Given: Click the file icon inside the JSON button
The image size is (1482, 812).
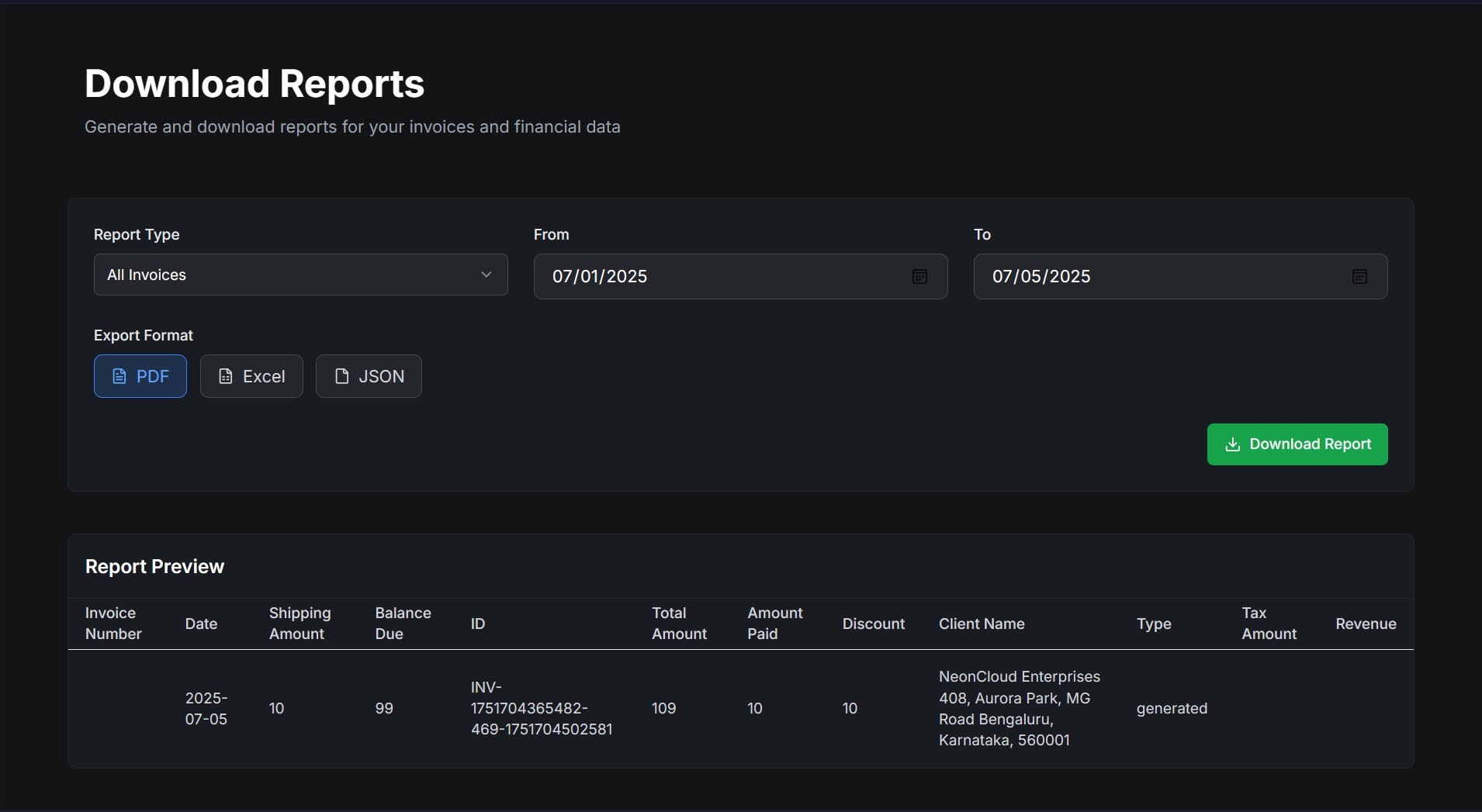Looking at the screenshot, I should 342,375.
